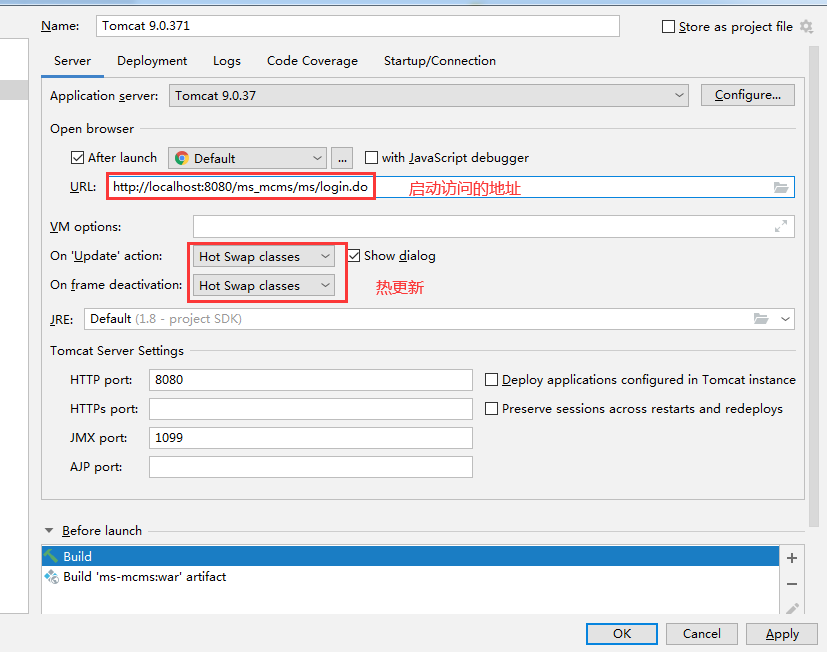827x652 pixels.
Task: Open the On frame deactivation dropdown
Action: click(264, 286)
